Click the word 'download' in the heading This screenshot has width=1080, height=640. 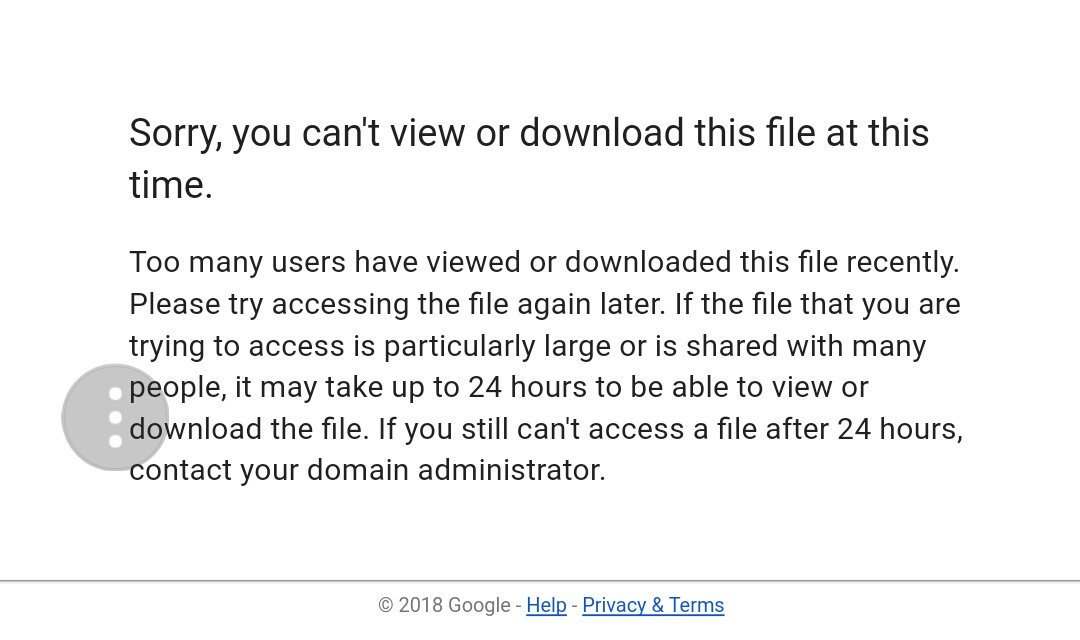point(601,133)
